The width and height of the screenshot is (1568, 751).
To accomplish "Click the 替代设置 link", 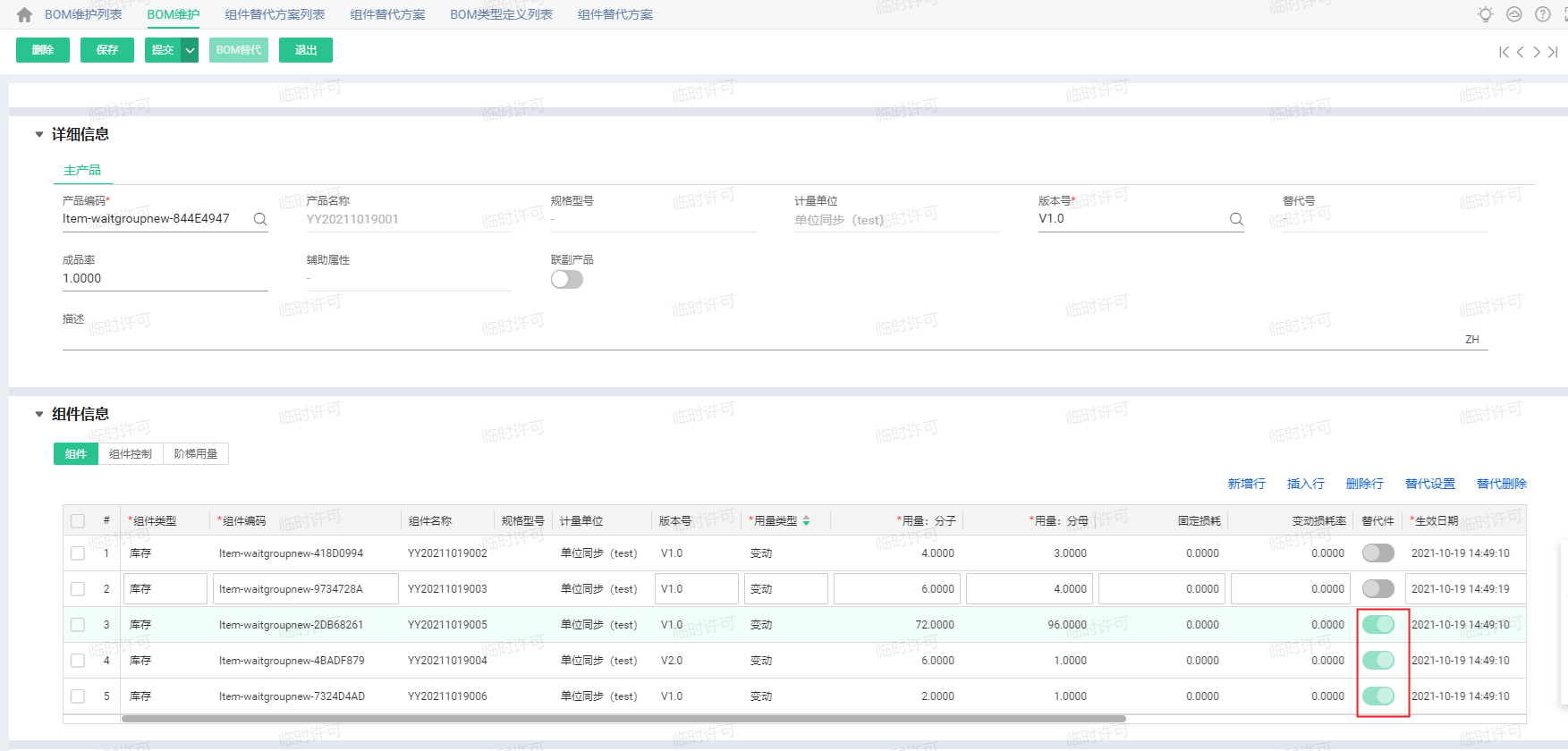I will pos(1430,484).
